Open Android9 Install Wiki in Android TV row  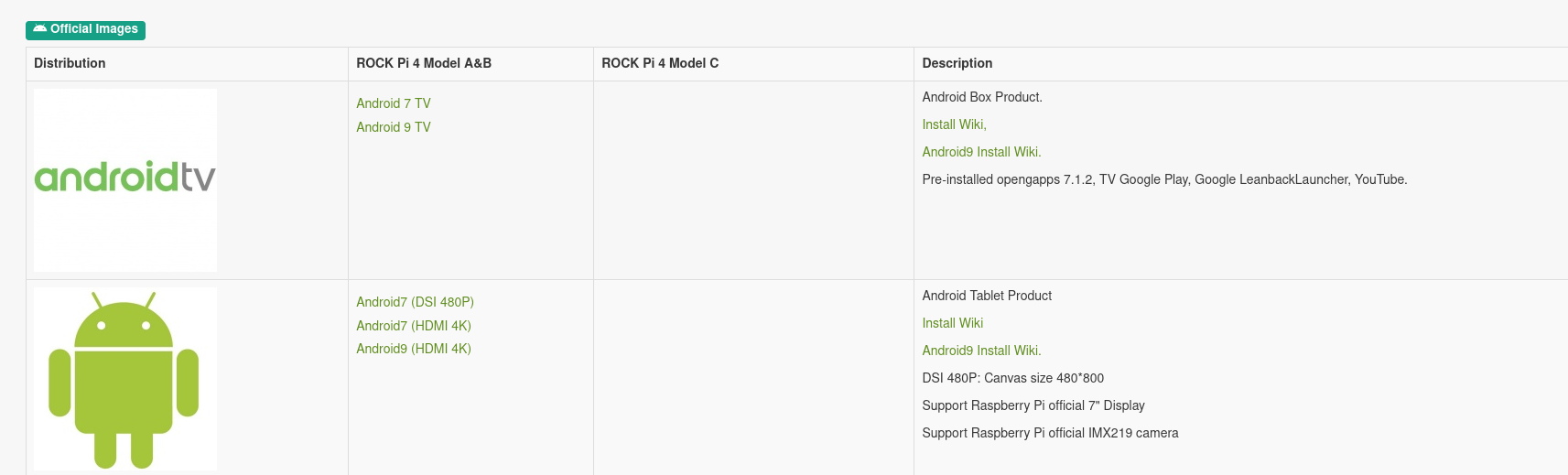tap(981, 152)
